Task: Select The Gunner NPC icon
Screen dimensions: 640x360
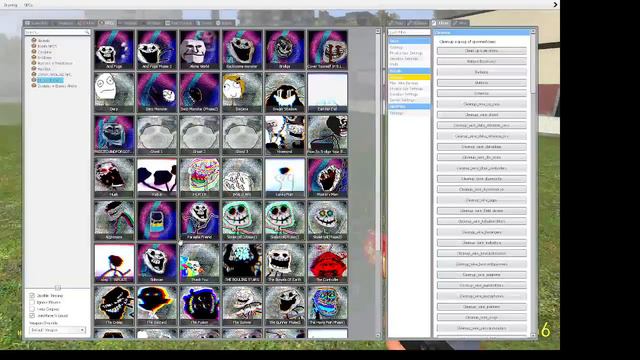Action: [x=242, y=306]
